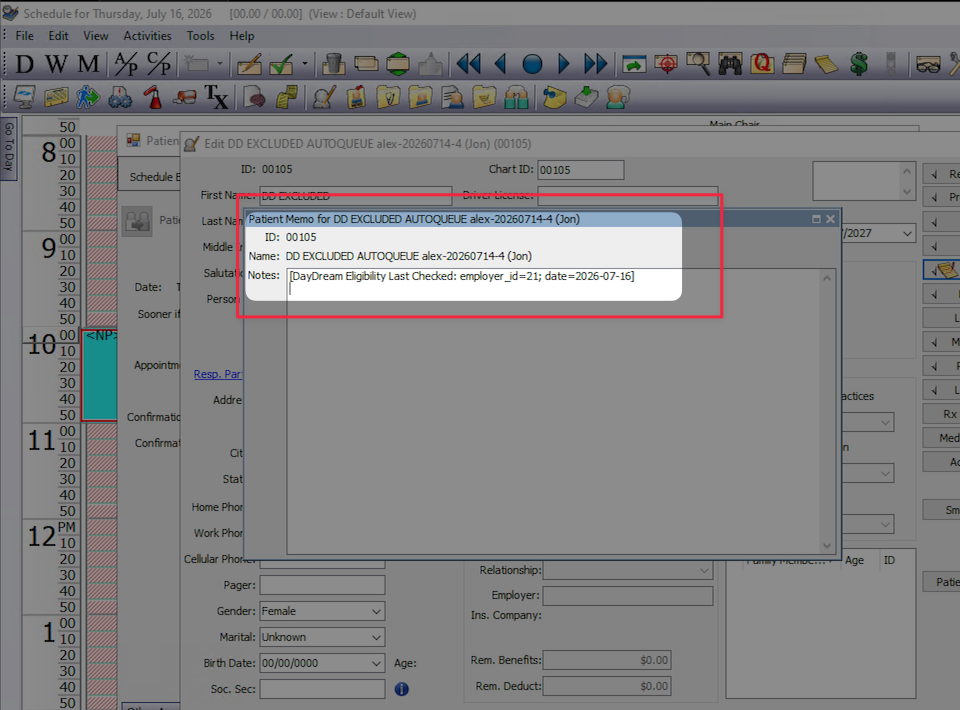Go to previous day single left arrow

pos(501,64)
